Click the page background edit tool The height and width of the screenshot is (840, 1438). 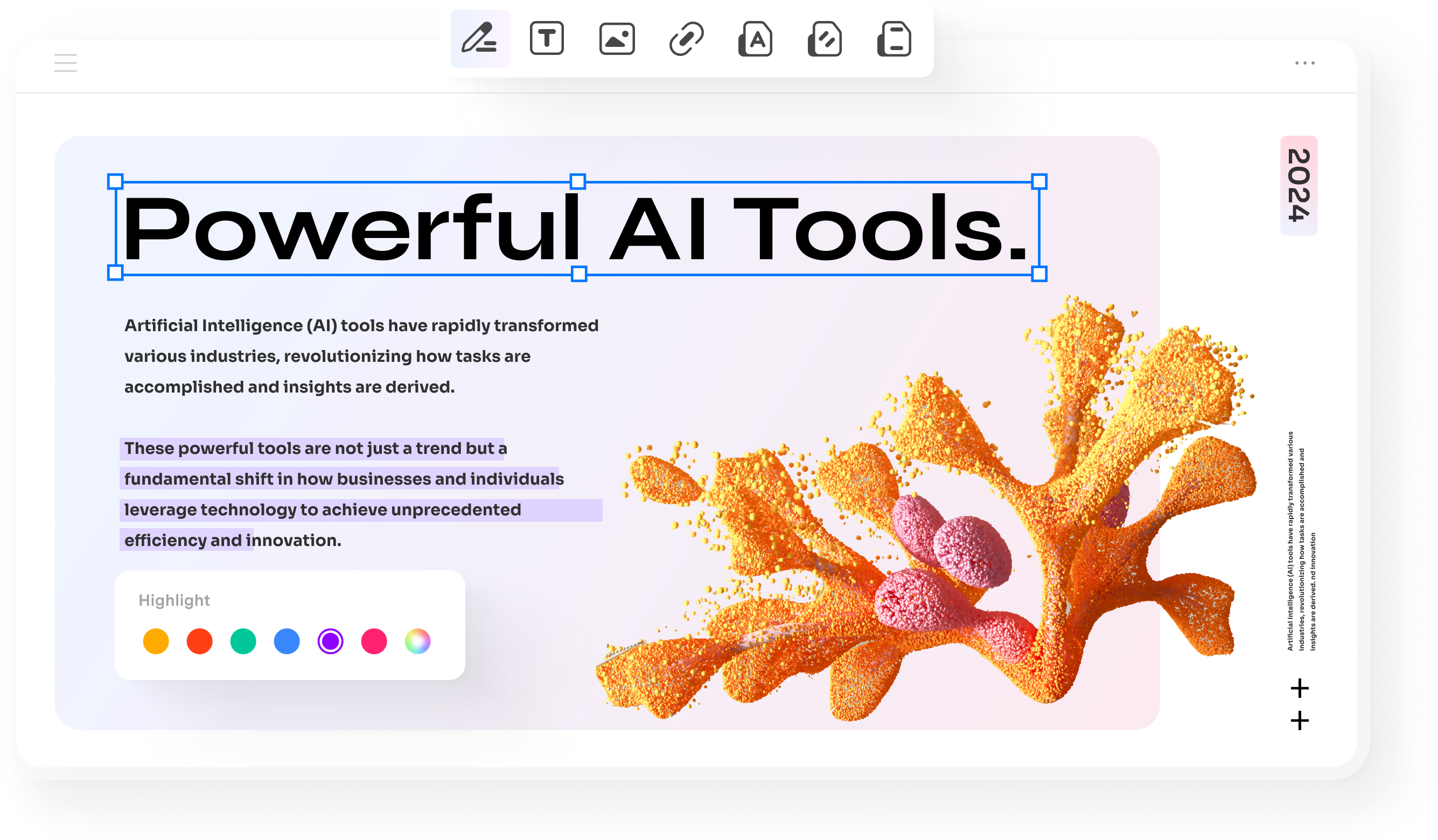(825, 39)
